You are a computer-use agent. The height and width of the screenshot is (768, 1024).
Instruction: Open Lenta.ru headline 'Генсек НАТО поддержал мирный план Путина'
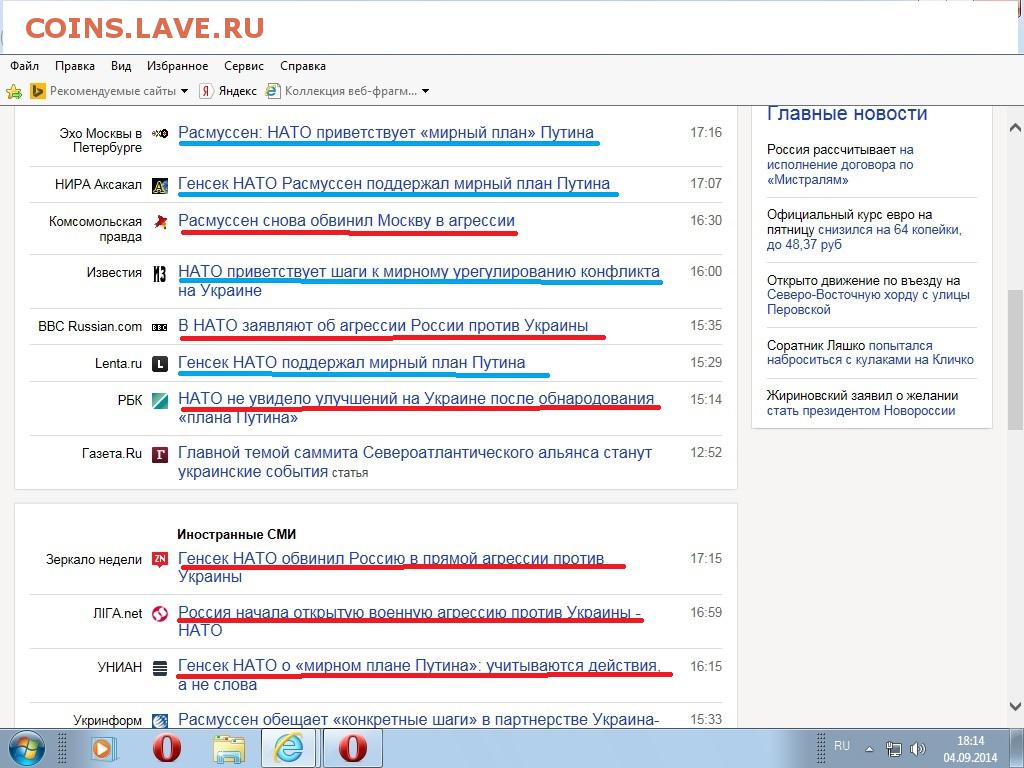pyautogui.click(x=351, y=362)
